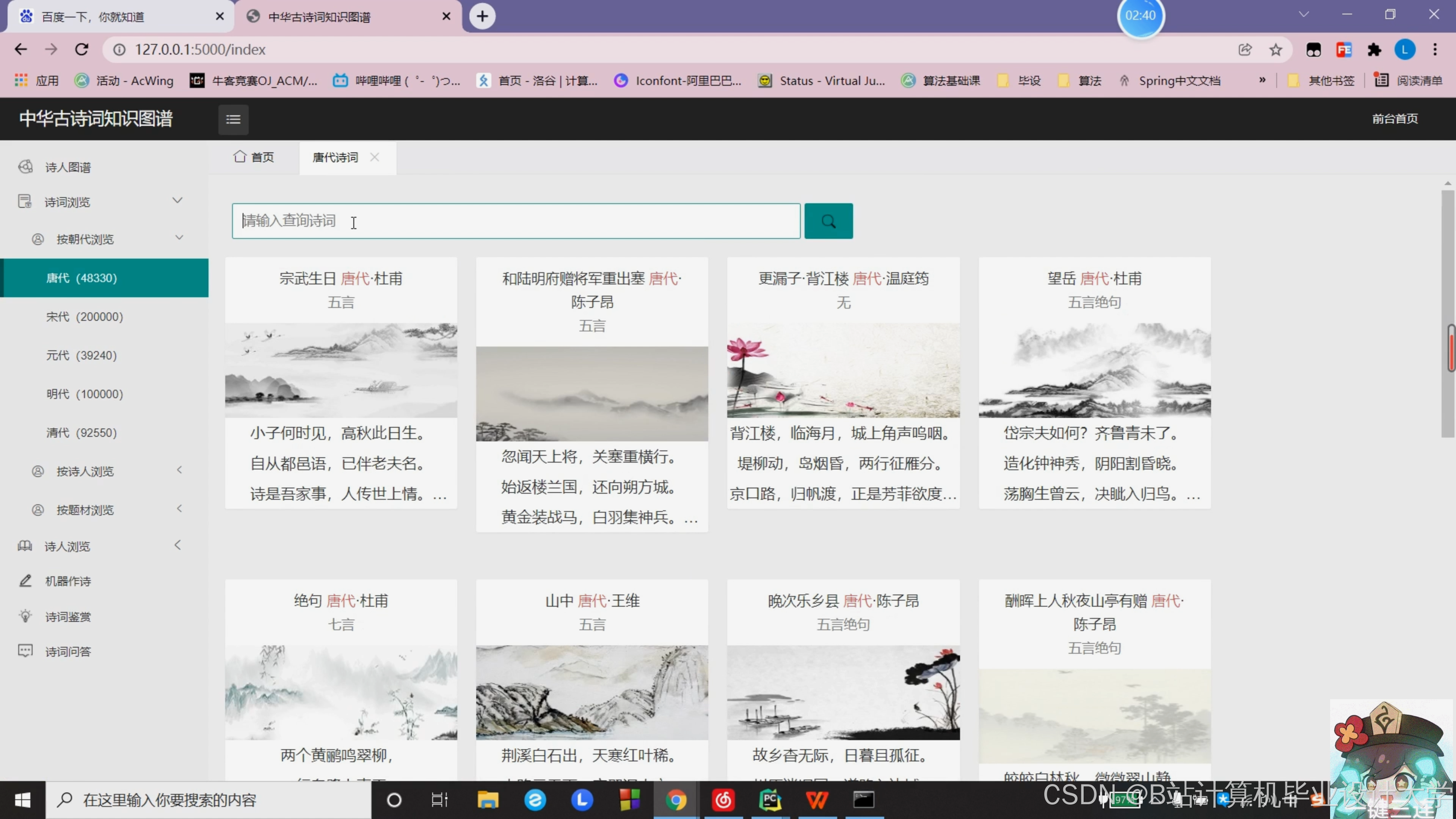Click the teal search magnifier button

(x=828, y=221)
